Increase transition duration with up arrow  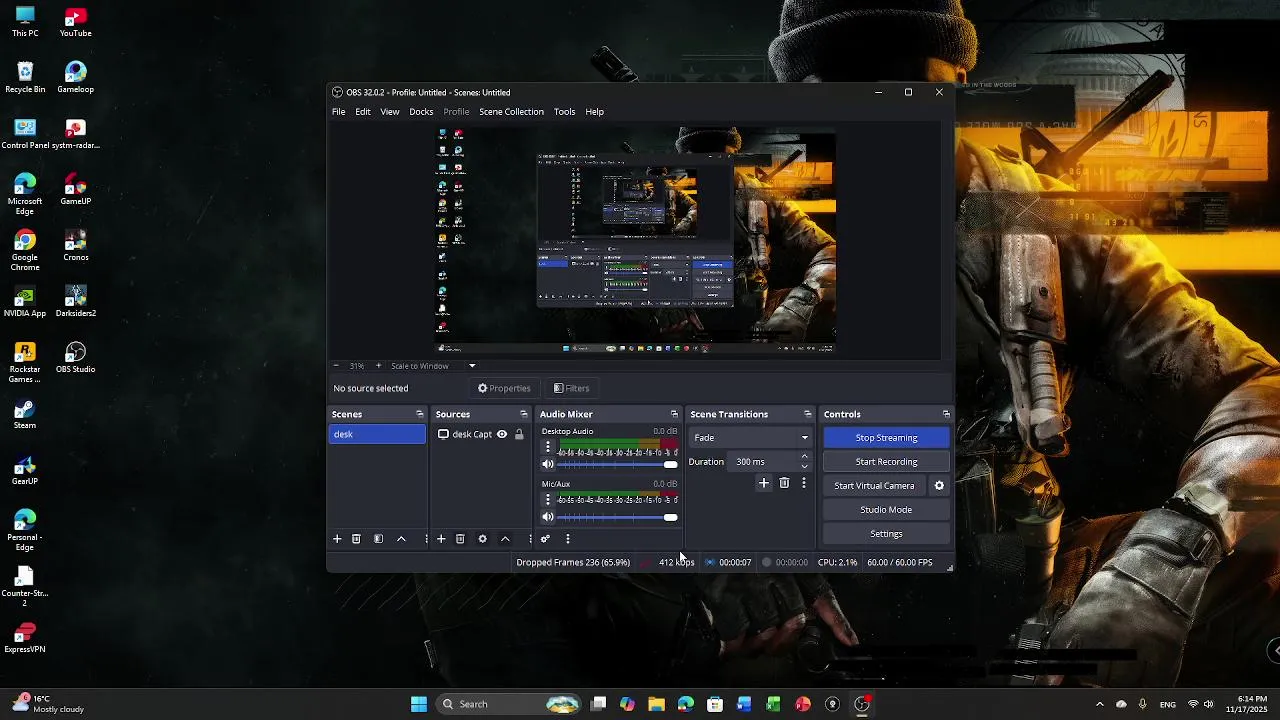[x=804, y=457]
